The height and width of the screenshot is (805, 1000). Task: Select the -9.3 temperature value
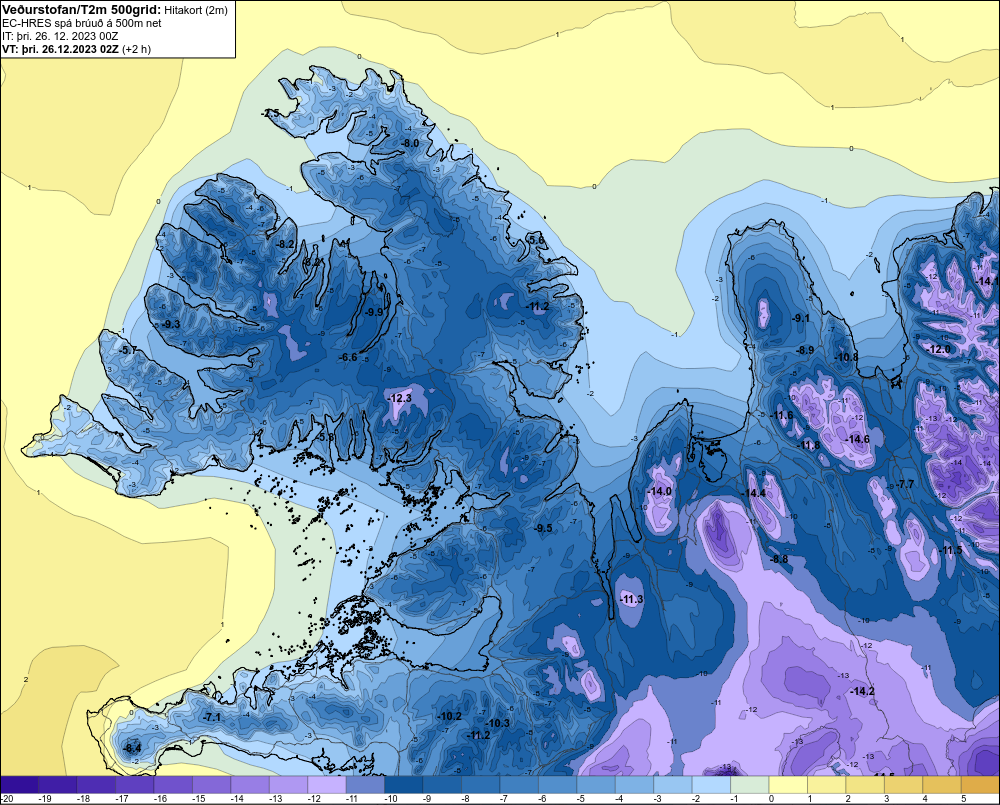(x=171, y=324)
